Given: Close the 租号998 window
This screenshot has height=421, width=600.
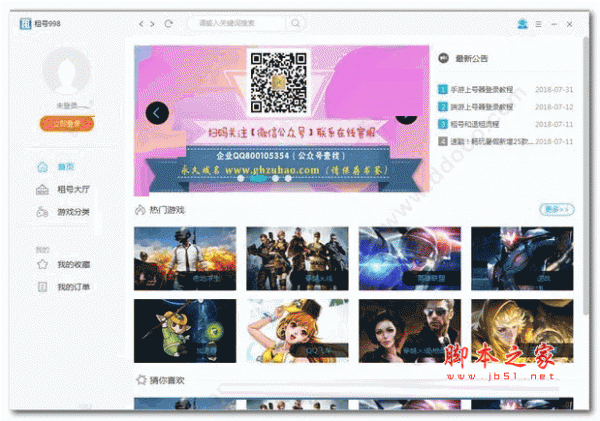Looking at the screenshot, I should (x=569, y=24).
